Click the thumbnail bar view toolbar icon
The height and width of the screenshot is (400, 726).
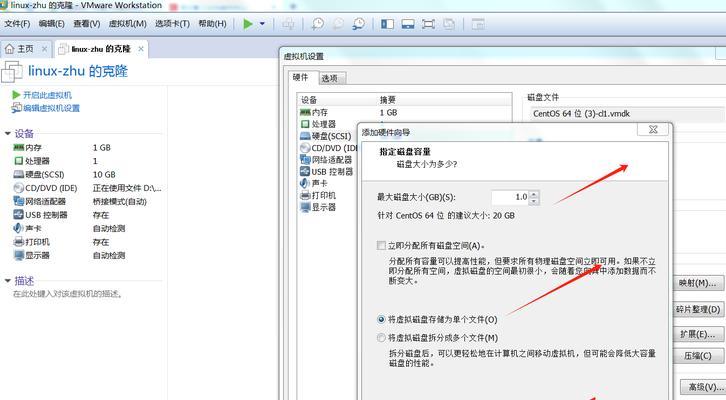pyautogui.click(x=408, y=24)
